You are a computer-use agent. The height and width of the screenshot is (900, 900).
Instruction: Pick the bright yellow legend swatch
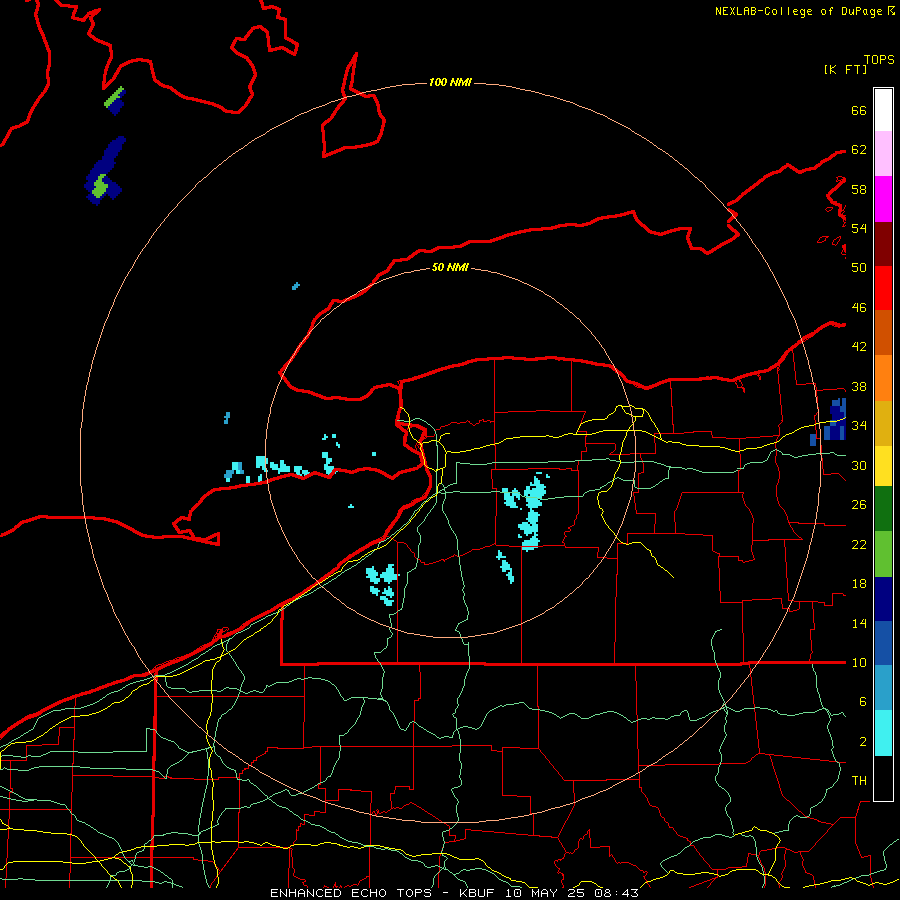coord(883,466)
